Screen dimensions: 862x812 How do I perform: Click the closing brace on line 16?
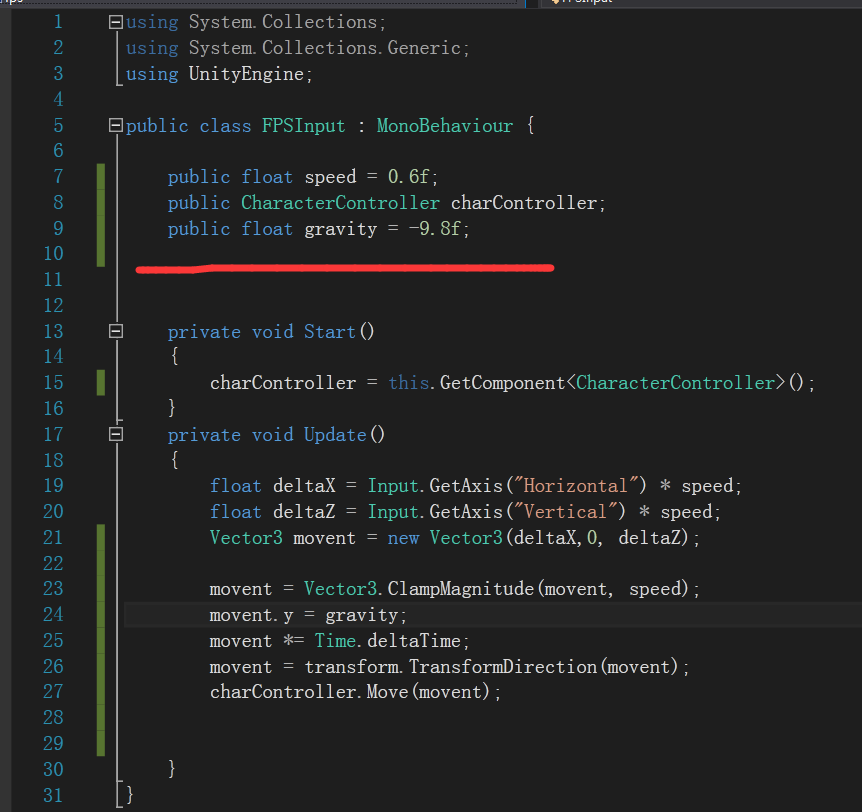(172, 408)
